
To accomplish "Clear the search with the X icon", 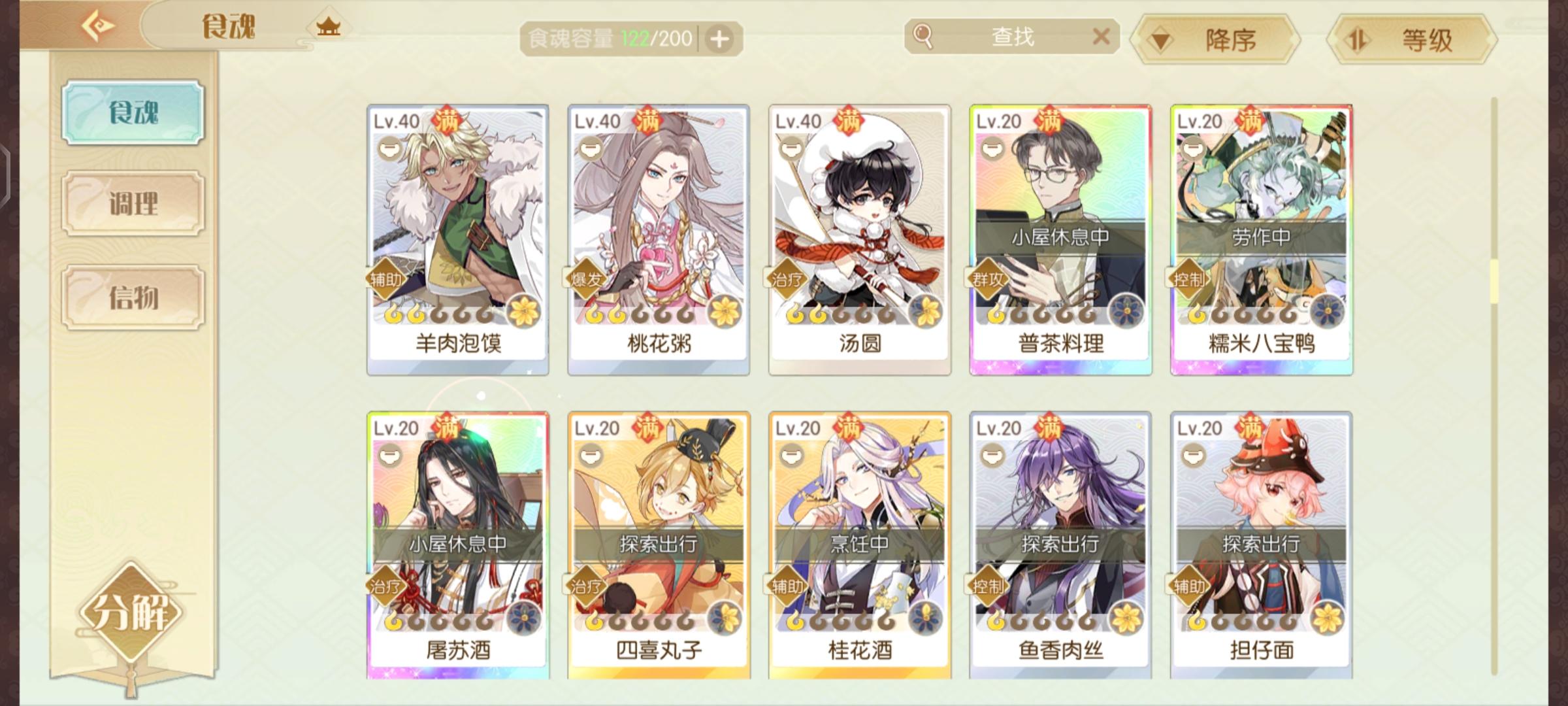I will tap(1101, 37).
